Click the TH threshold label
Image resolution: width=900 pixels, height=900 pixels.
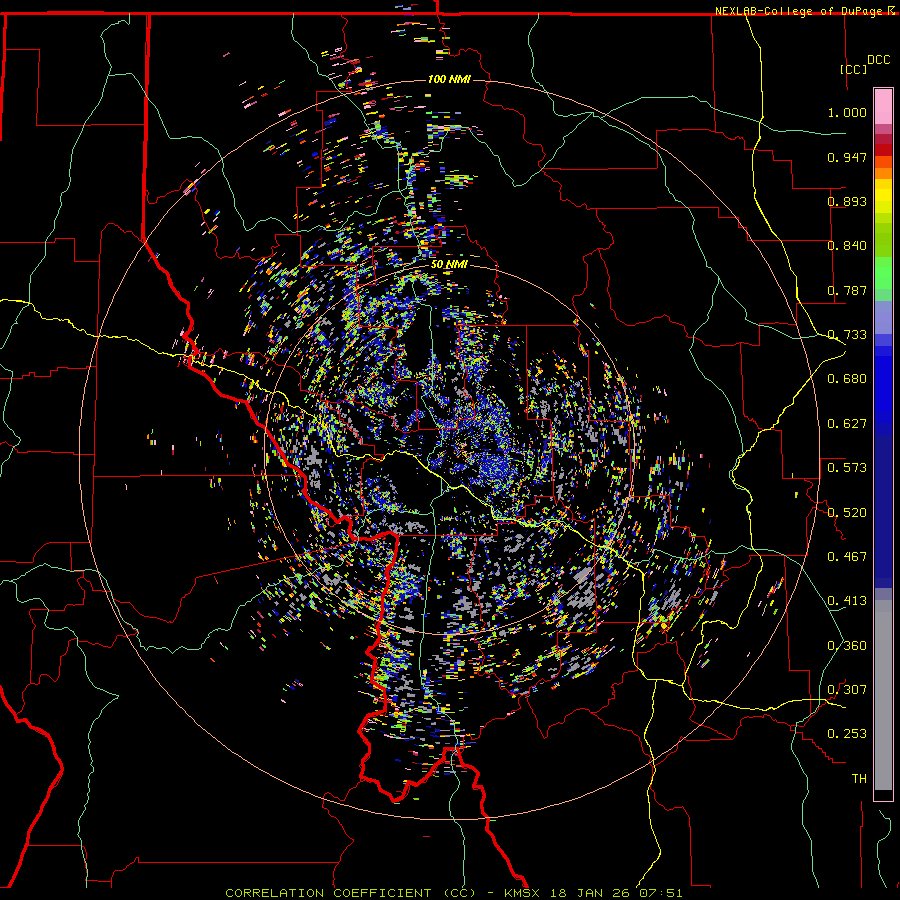click(859, 779)
